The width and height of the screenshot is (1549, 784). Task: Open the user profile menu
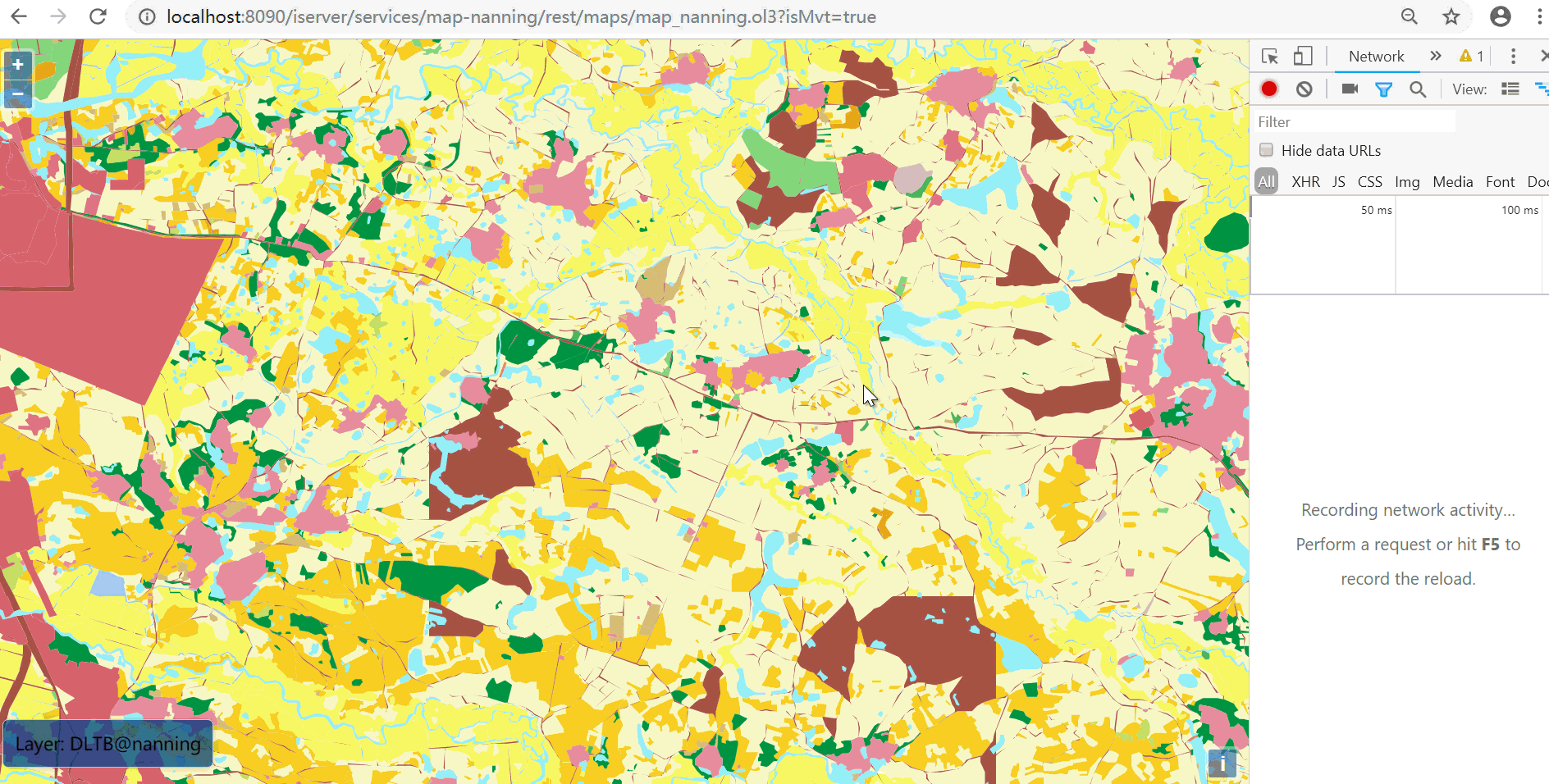coord(1500,16)
